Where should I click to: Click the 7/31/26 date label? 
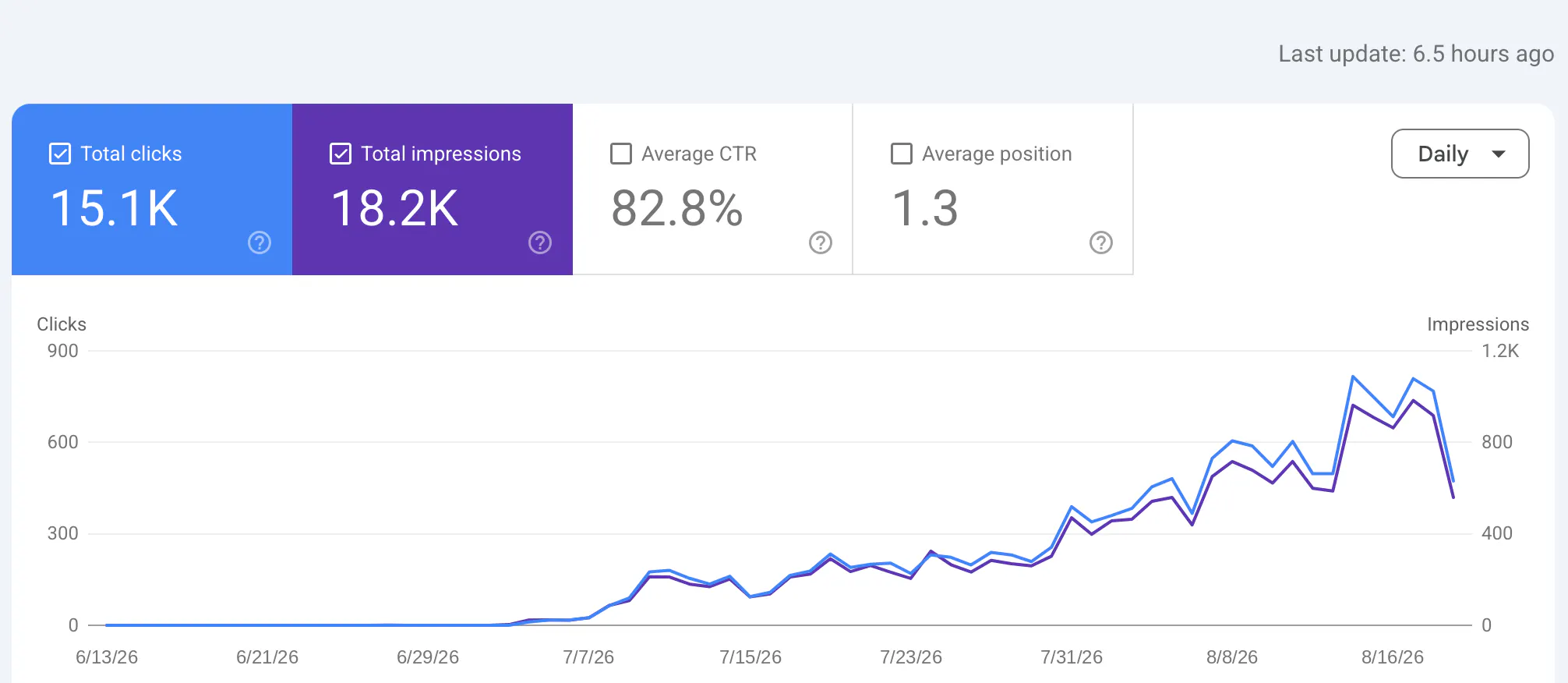pos(1072,657)
